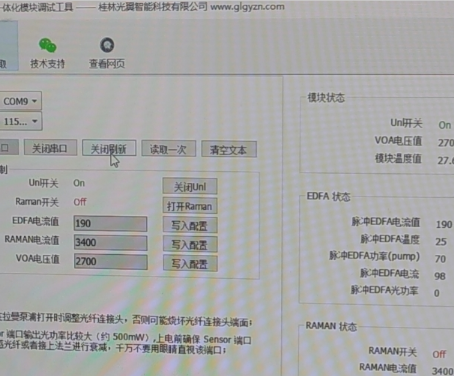The width and height of the screenshot is (454, 376).
Task: Click the Raman开关 Off status text
Action: tap(80, 202)
